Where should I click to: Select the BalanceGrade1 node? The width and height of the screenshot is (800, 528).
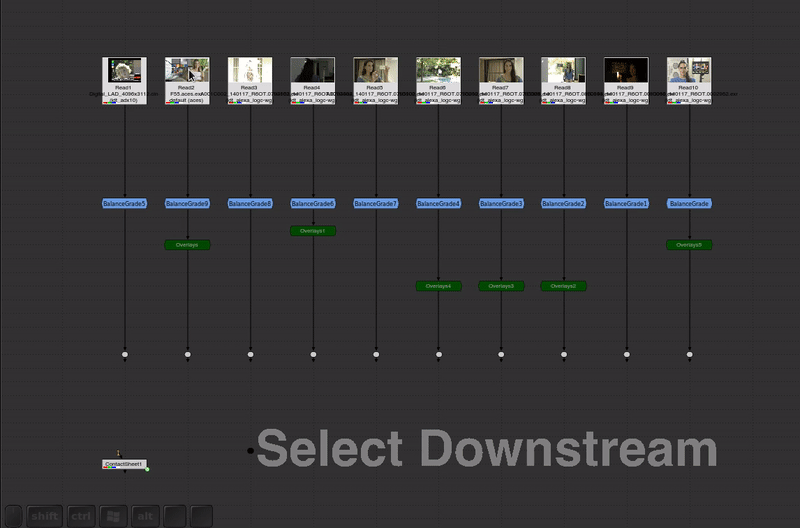627,204
